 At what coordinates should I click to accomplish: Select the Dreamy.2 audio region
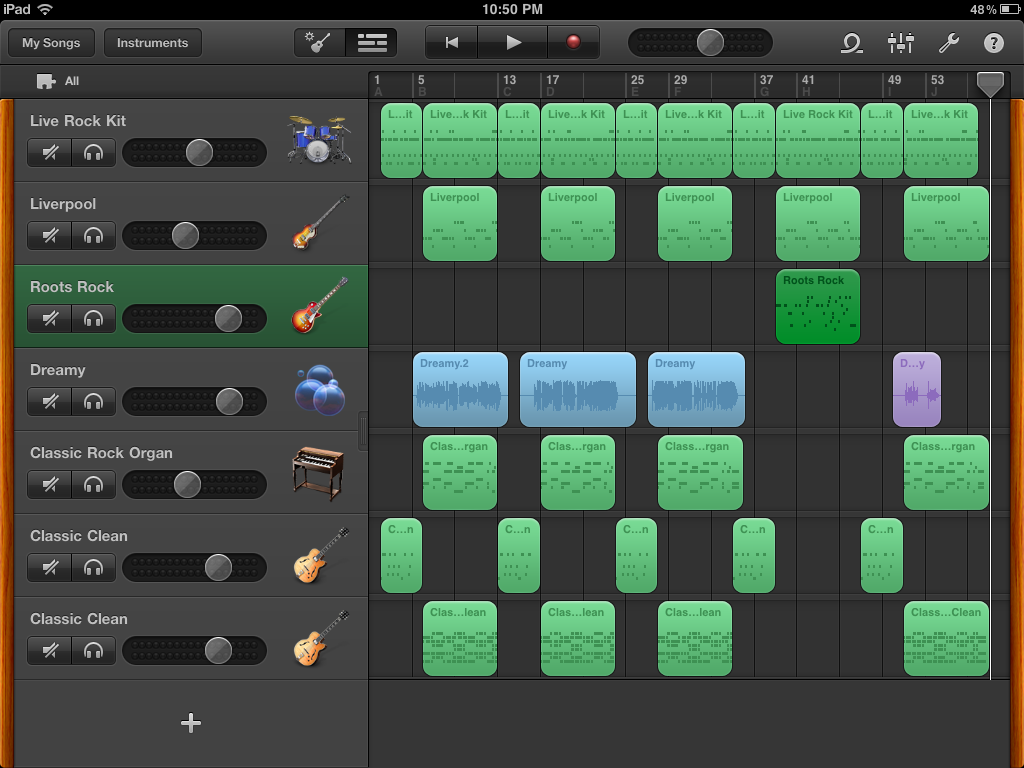click(460, 389)
